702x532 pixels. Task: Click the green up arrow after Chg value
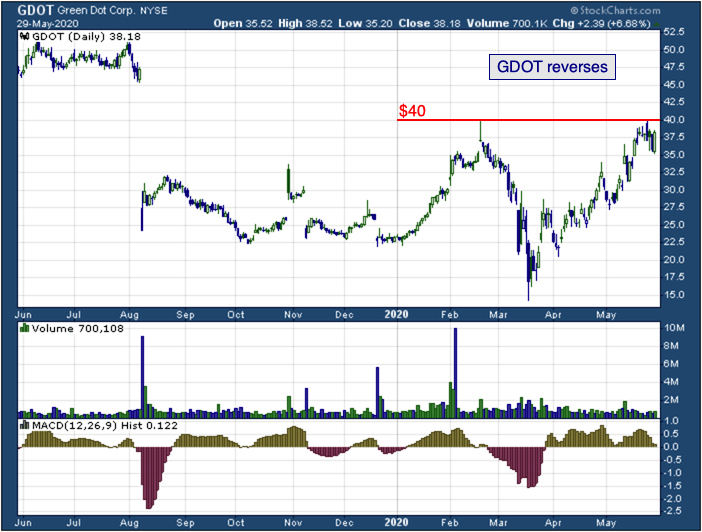[656, 23]
